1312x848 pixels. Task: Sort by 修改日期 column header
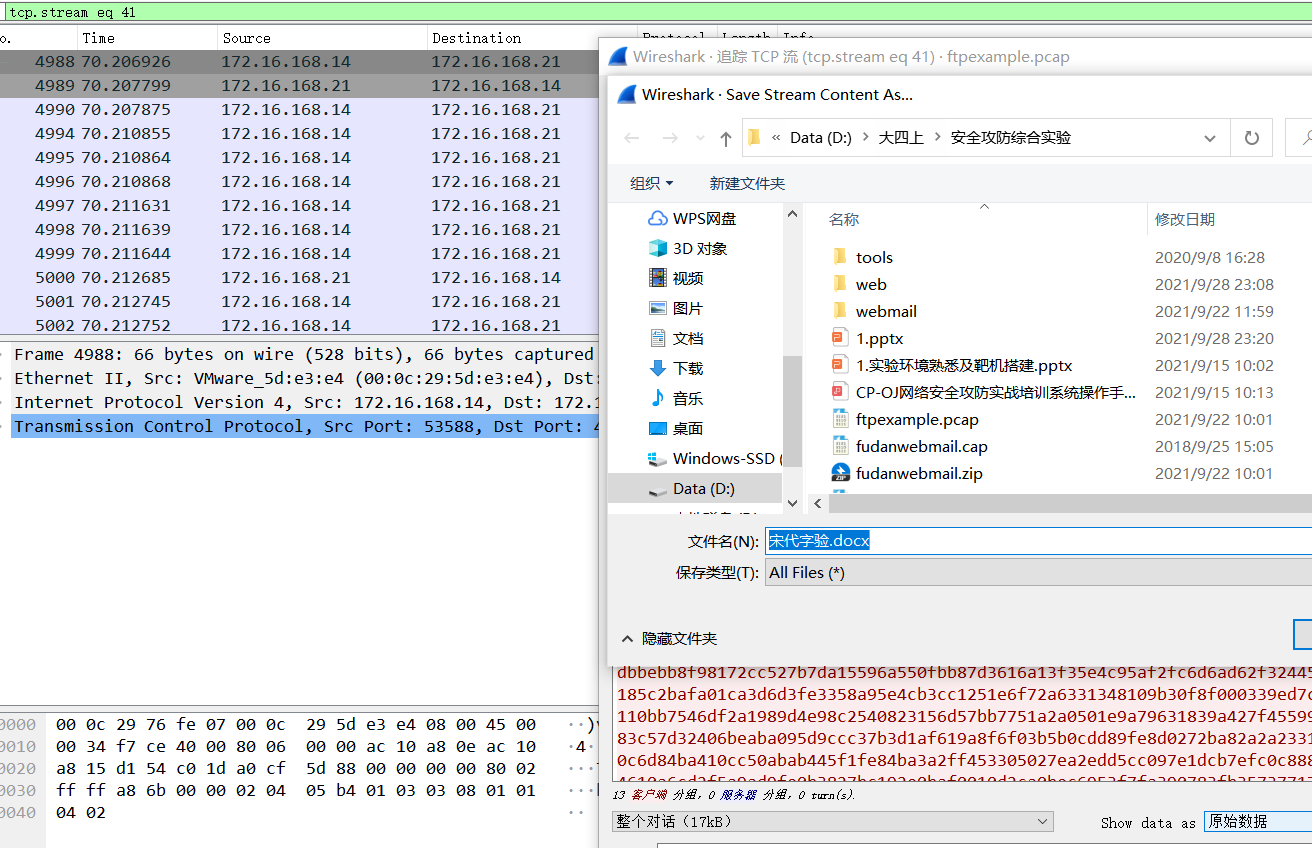(x=1185, y=219)
